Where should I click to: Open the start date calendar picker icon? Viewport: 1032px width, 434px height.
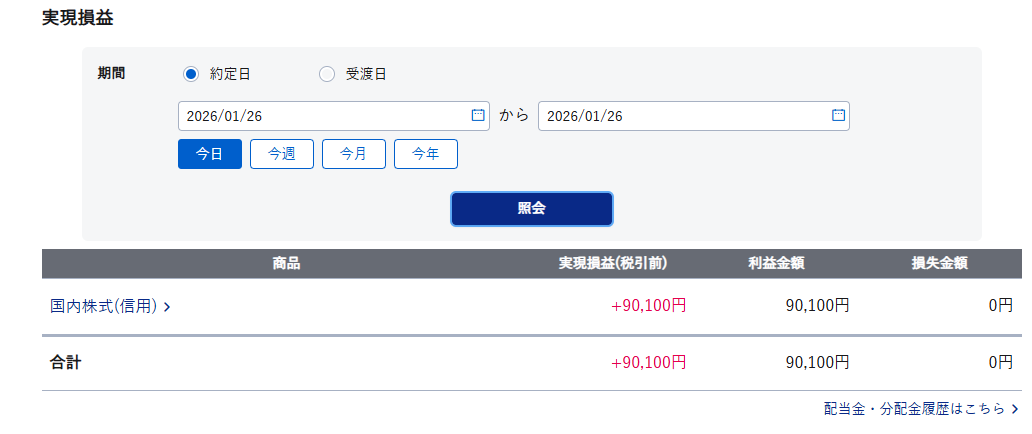tap(478, 115)
